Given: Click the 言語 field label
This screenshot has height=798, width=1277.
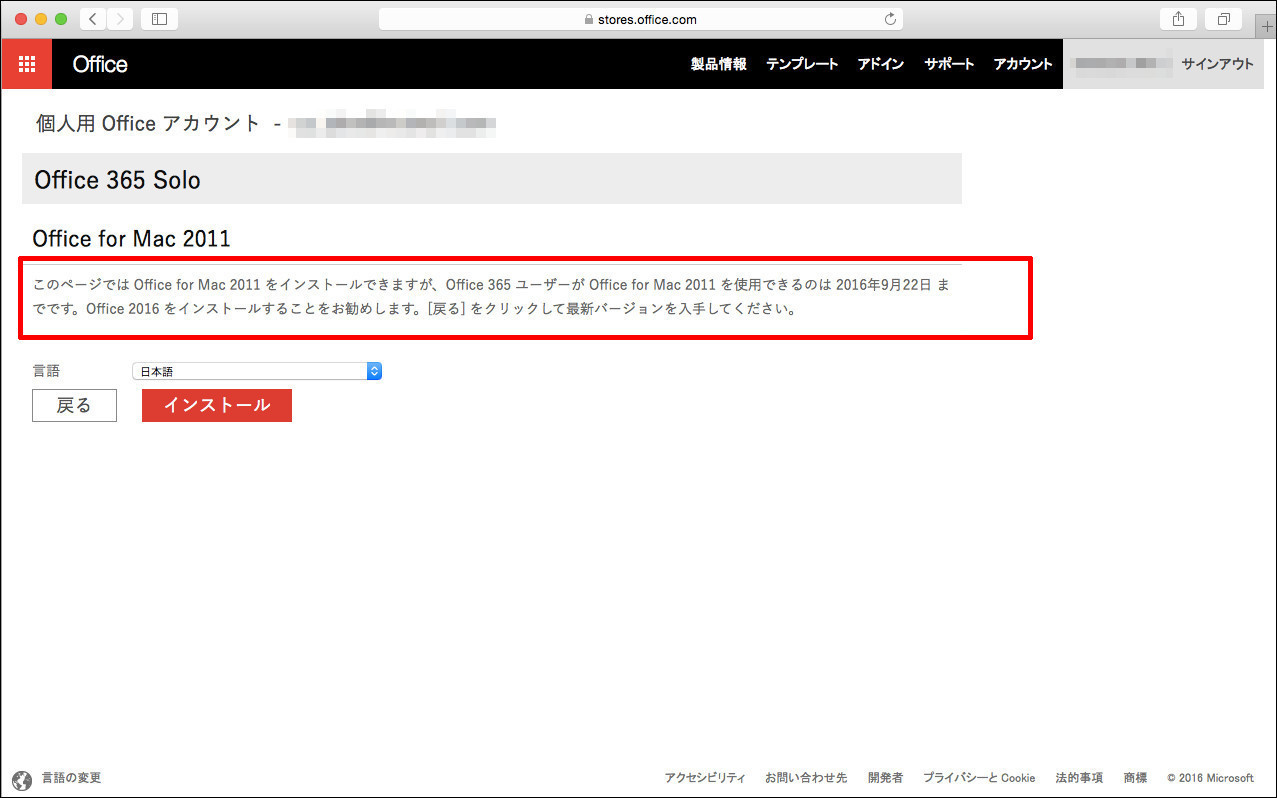Looking at the screenshot, I should [x=46, y=371].
